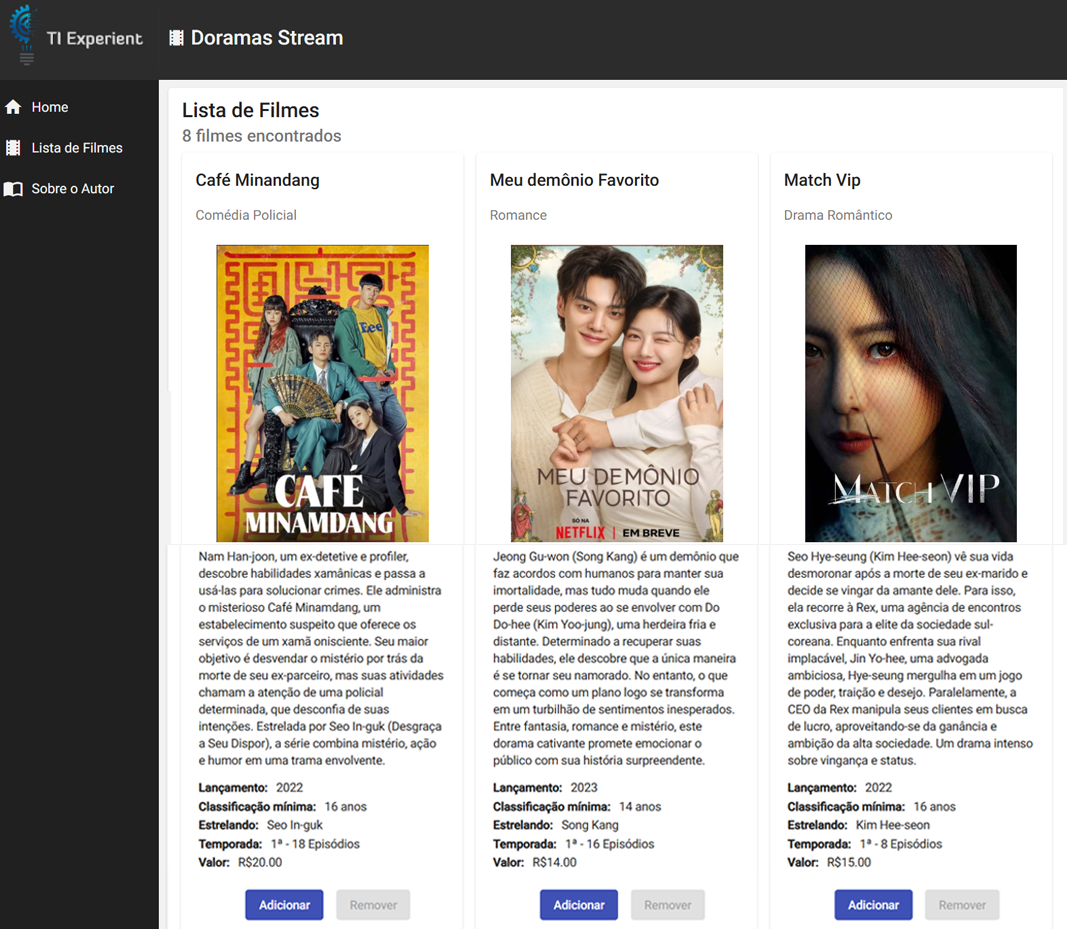1067x929 pixels.
Task: Click the R$15.00 price value
Action: pos(849,862)
